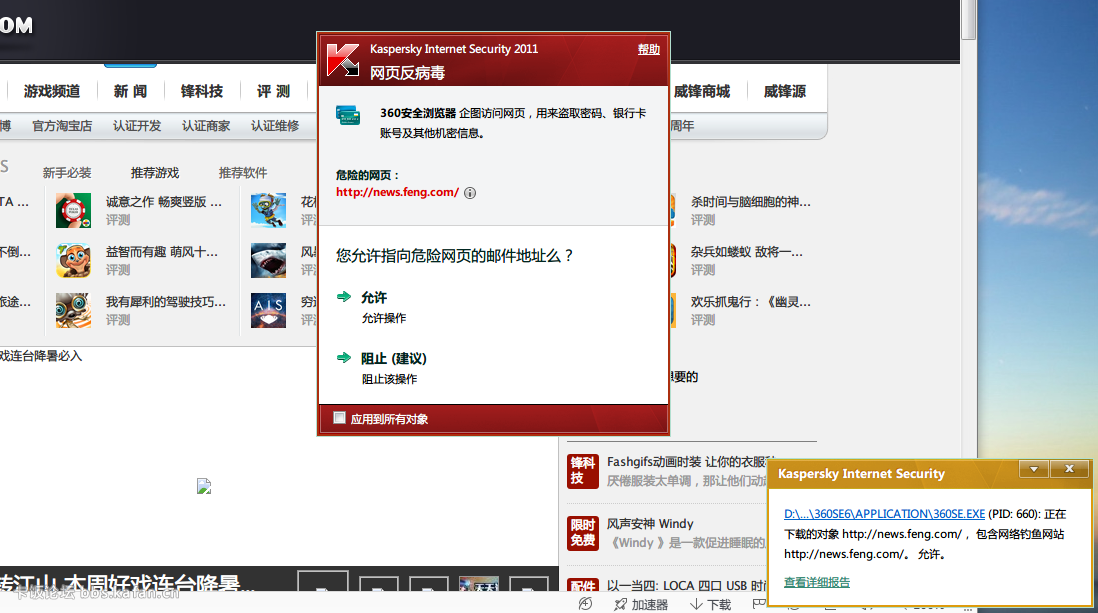Click the broken image placeholder
The height and width of the screenshot is (613, 1098).
(204, 486)
